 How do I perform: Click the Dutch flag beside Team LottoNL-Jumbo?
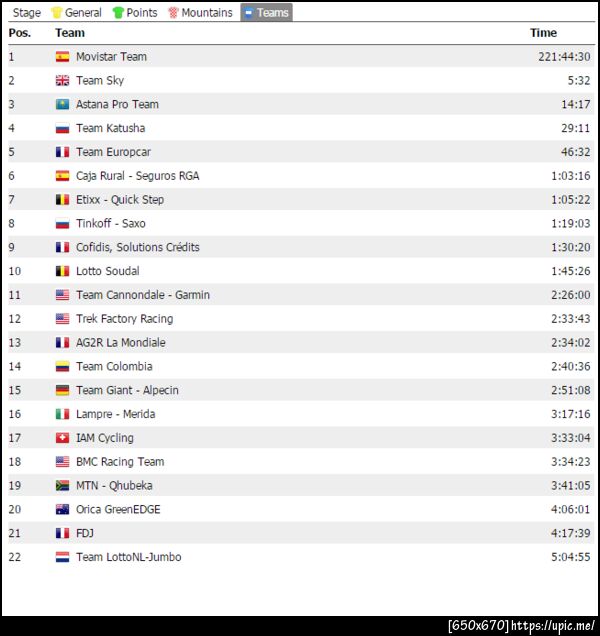(62, 557)
